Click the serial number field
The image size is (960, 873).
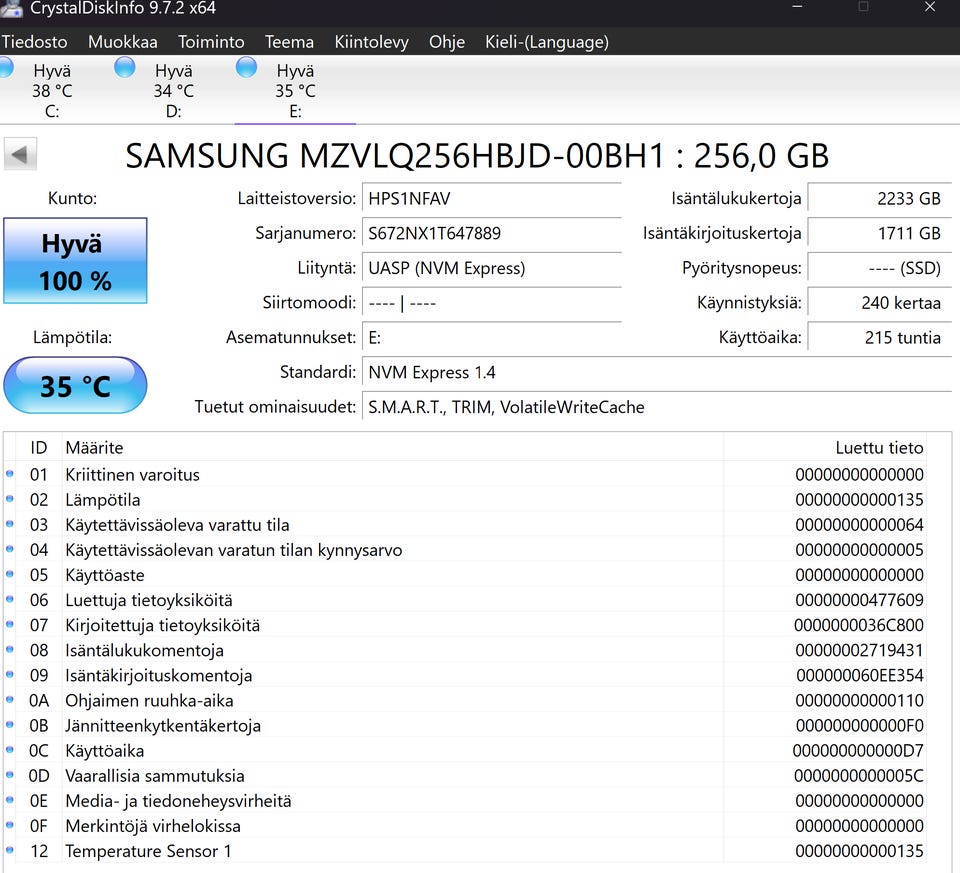(490, 233)
